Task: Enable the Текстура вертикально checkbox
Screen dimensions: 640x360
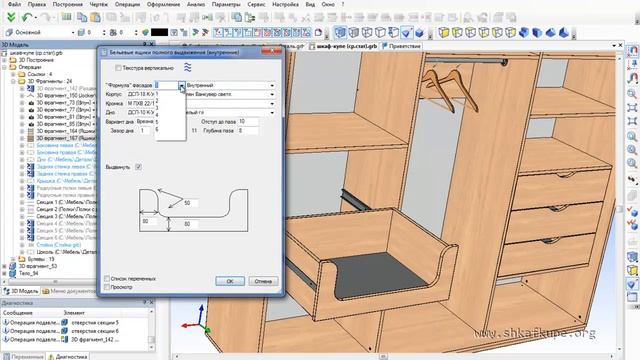Action: pyautogui.click(x=118, y=68)
